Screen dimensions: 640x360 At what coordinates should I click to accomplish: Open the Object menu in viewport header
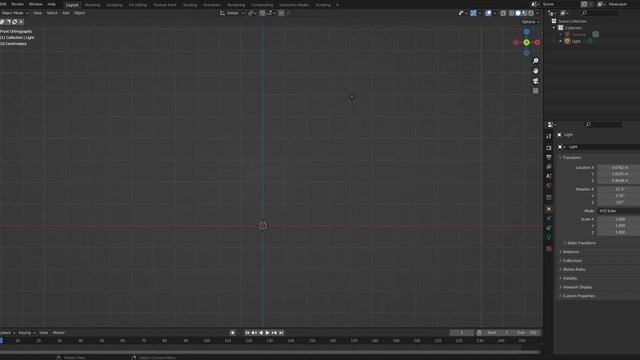click(80, 13)
